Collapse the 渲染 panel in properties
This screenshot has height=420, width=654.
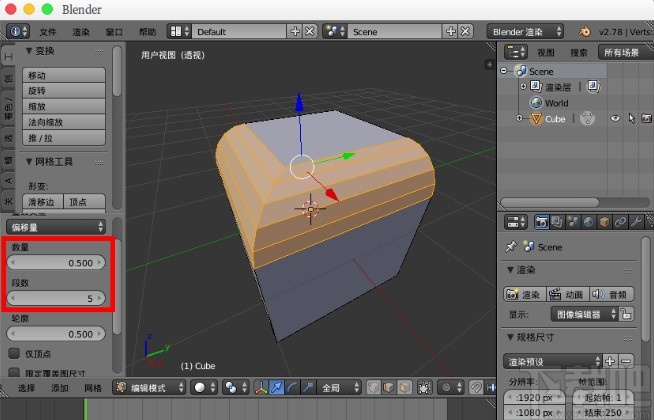(x=510, y=270)
